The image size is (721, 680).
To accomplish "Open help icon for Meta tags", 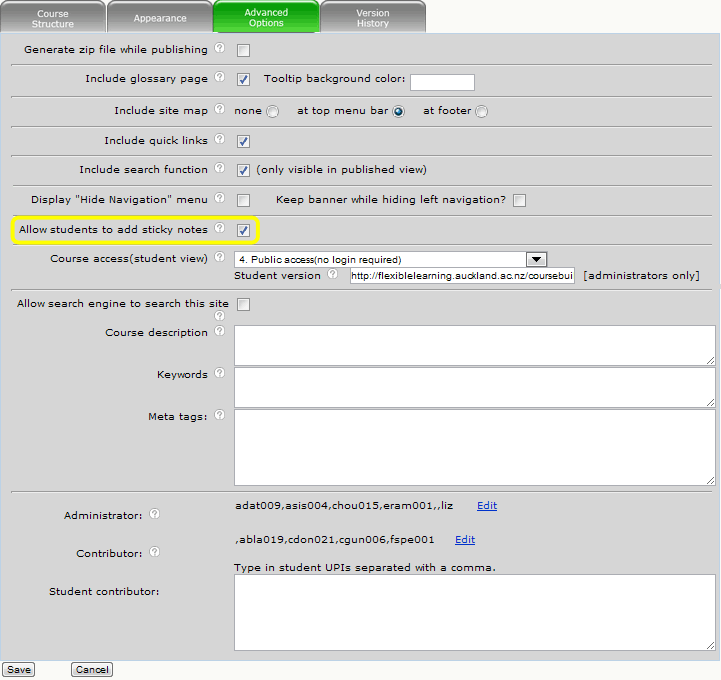I will pyautogui.click(x=220, y=415).
